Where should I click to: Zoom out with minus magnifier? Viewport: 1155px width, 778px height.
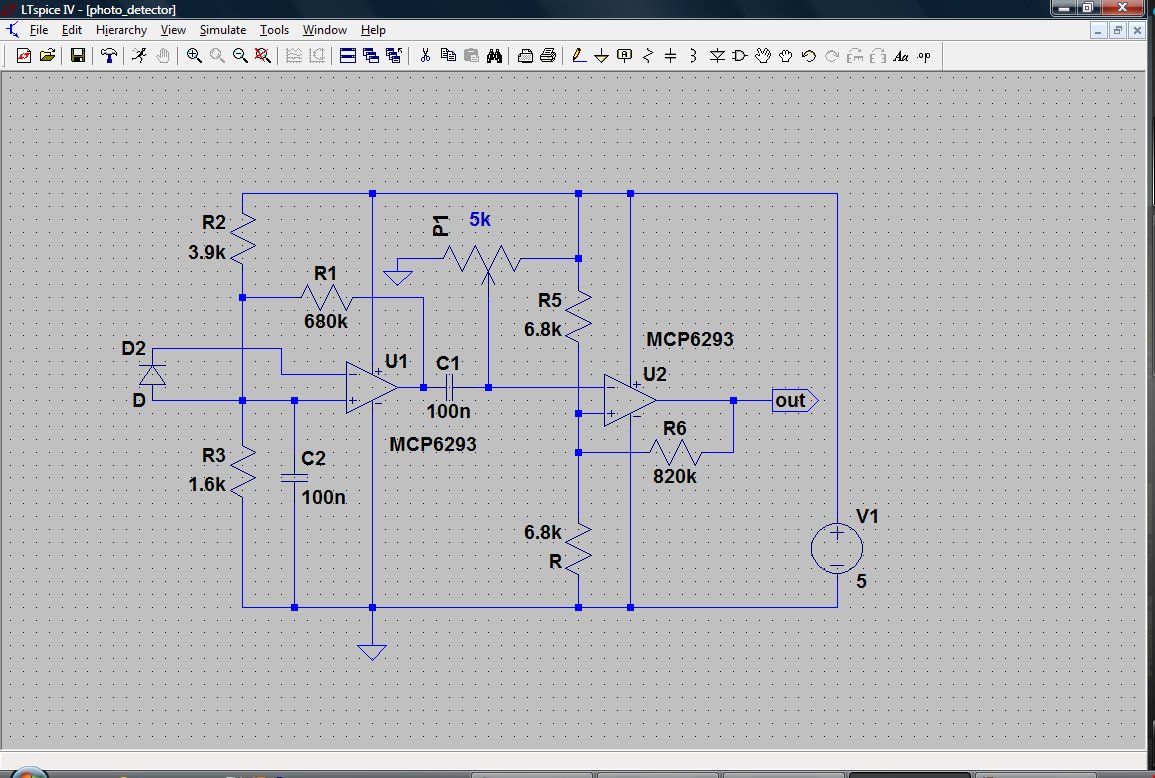239,55
